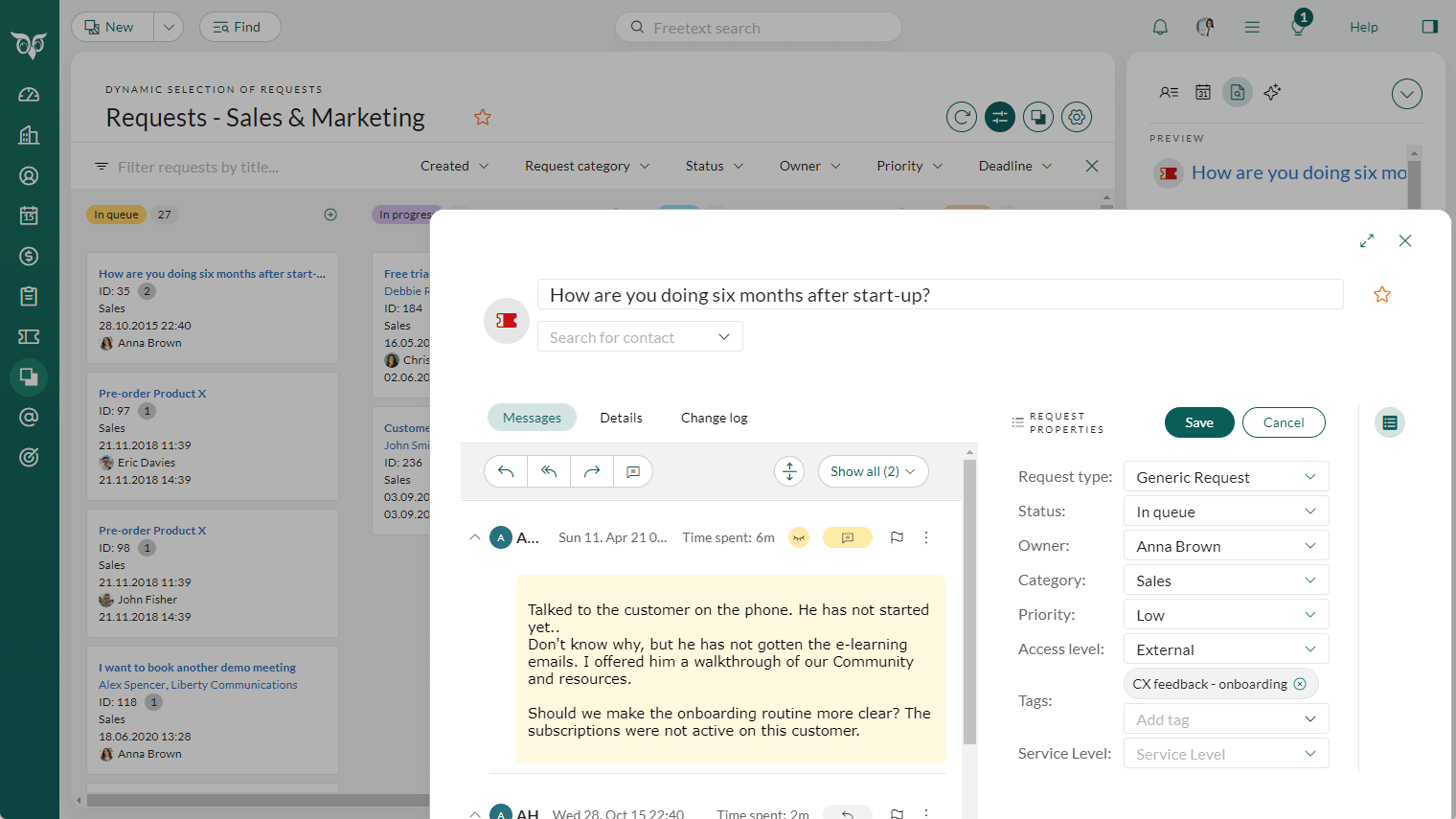1456x819 pixels.
Task: Flag the message from Sunday 11 April
Action: [897, 537]
